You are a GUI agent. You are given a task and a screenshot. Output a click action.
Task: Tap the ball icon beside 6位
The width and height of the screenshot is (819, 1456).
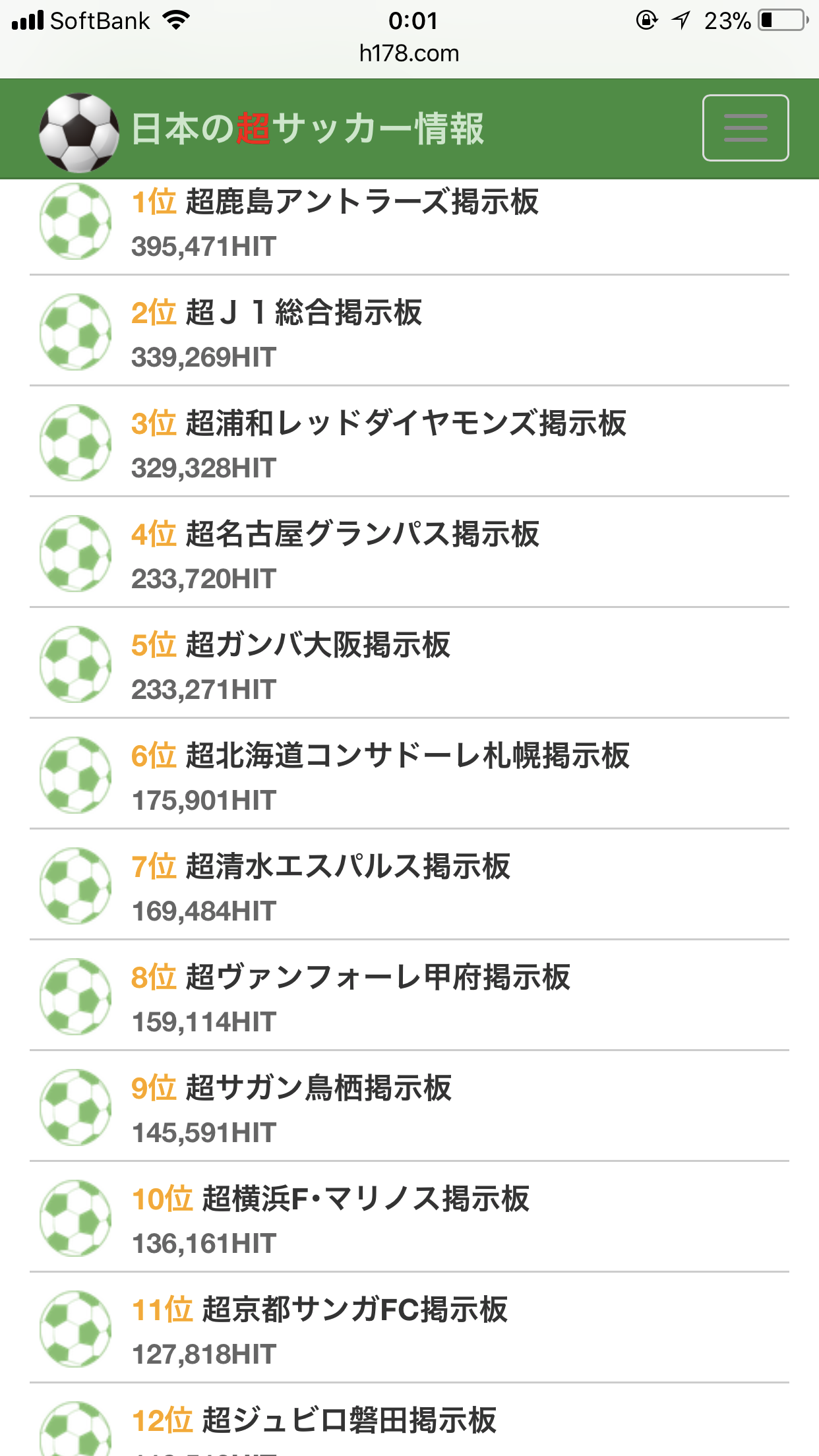[76, 775]
